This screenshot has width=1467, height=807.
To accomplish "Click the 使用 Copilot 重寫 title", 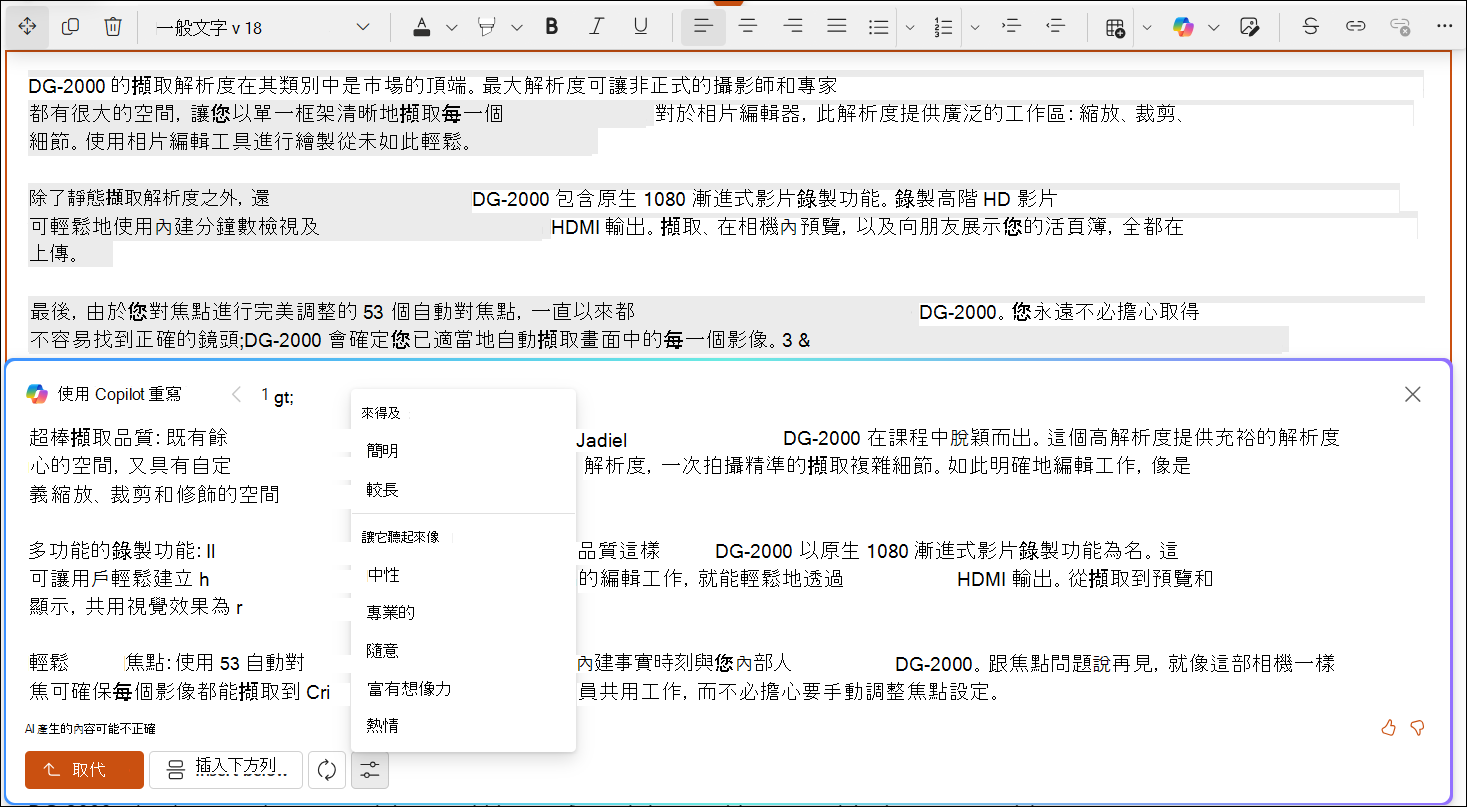I will (120, 395).
